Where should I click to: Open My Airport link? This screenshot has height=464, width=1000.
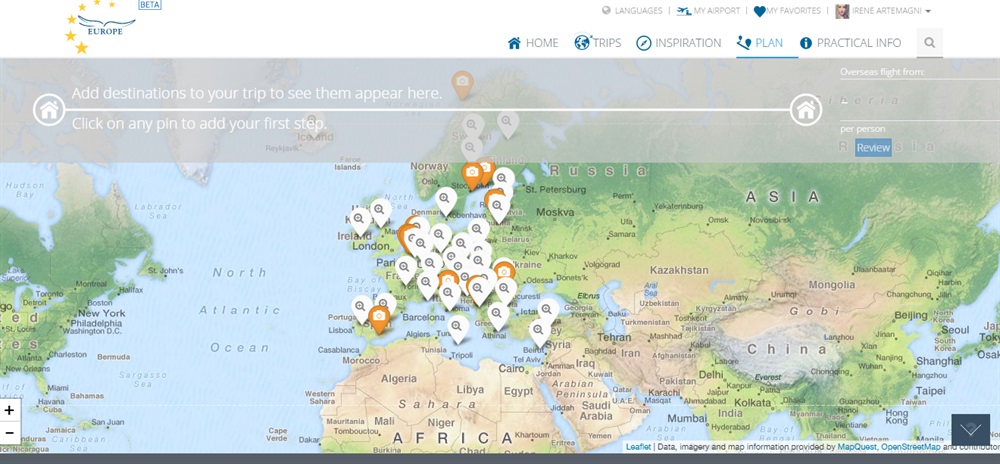pos(708,11)
